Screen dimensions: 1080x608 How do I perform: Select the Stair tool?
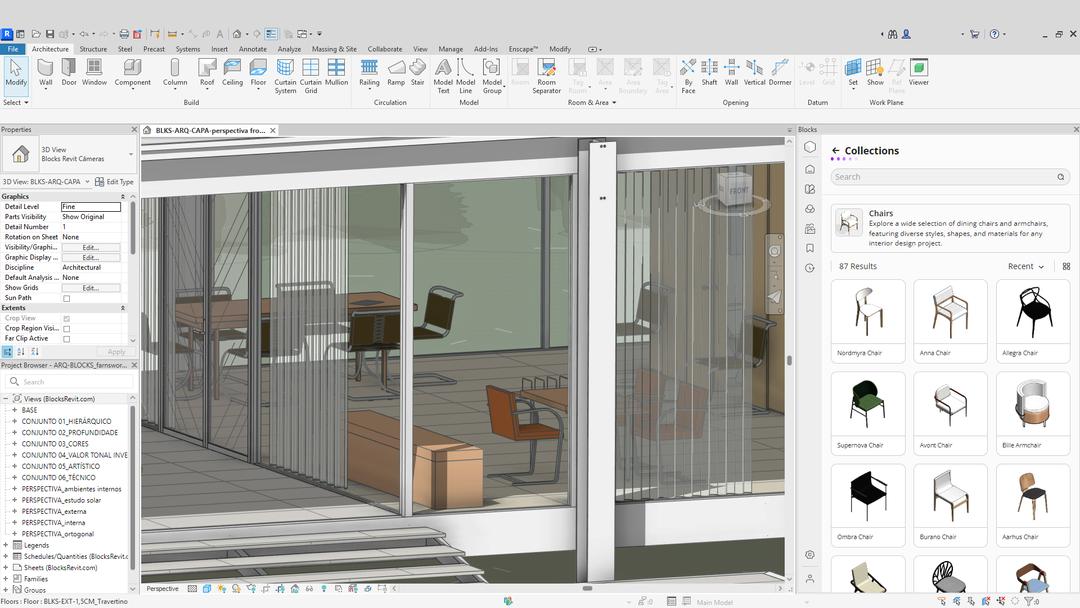[x=417, y=72]
